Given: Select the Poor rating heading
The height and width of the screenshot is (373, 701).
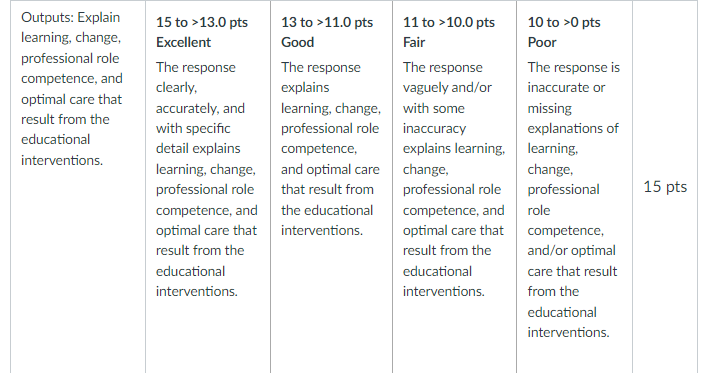Looking at the screenshot, I should [542, 42].
